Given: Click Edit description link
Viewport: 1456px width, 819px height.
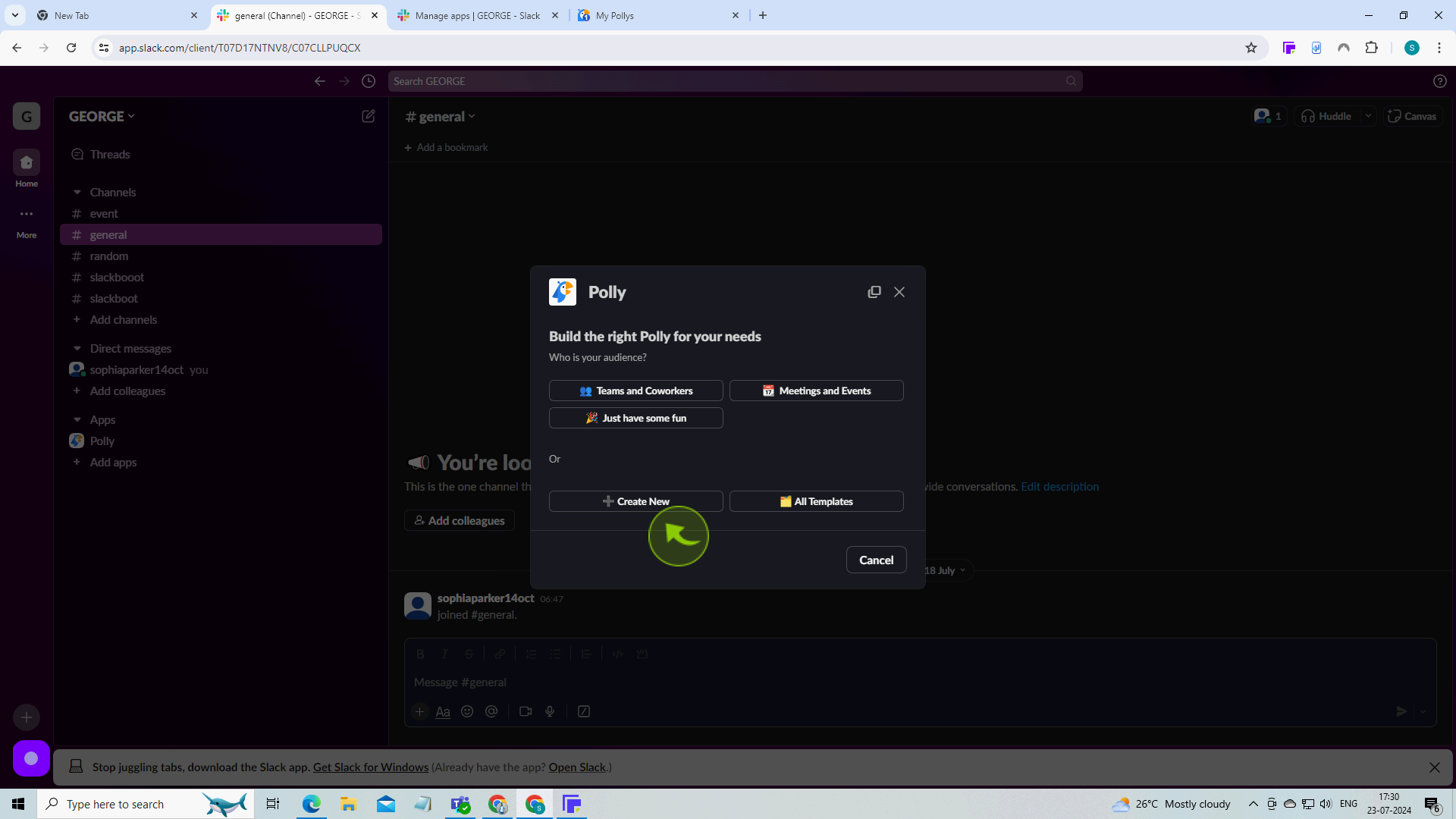Looking at the screenshot, I should pos(1059,486).
